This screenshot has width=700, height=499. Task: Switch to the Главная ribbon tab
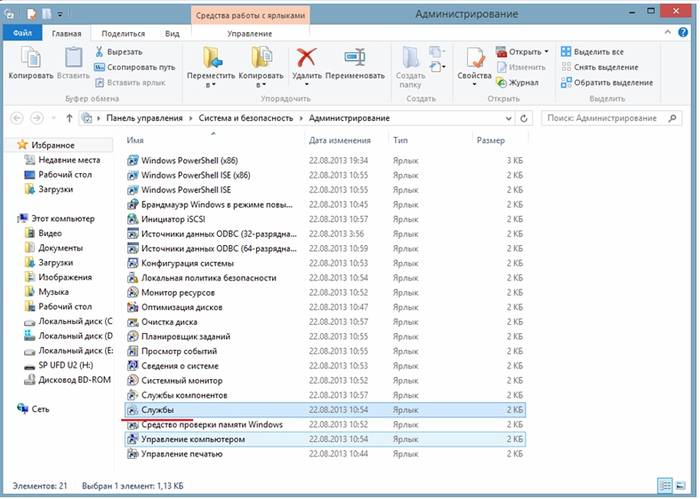point(67,33)
